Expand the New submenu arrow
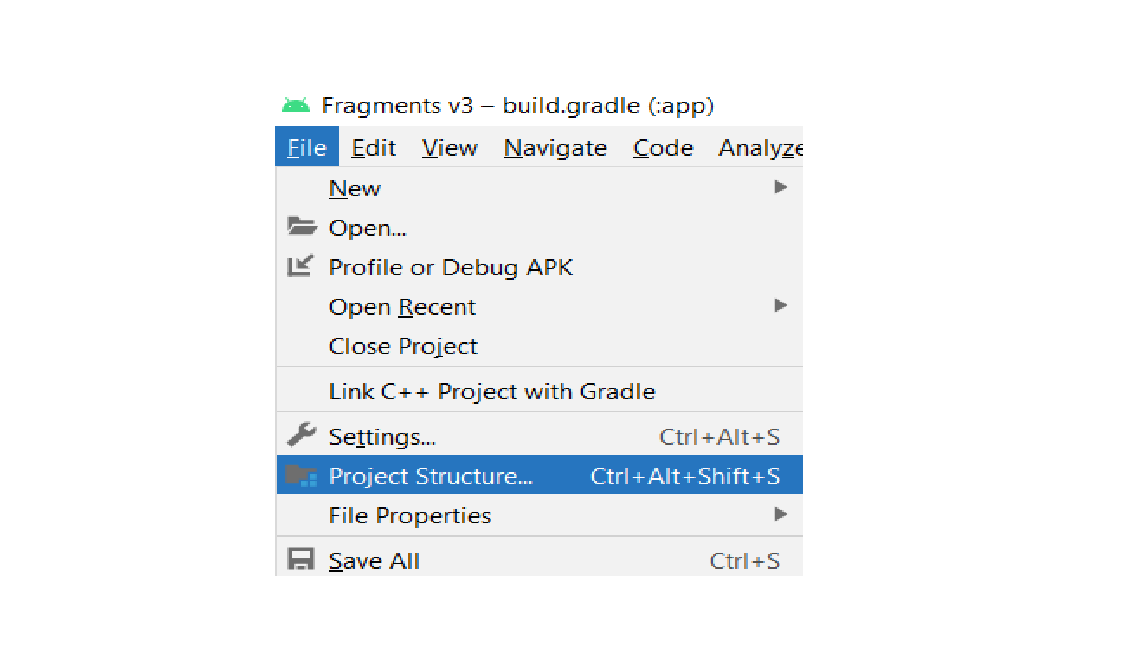The width and height of the screenshot is (1126, 652). 779,187
